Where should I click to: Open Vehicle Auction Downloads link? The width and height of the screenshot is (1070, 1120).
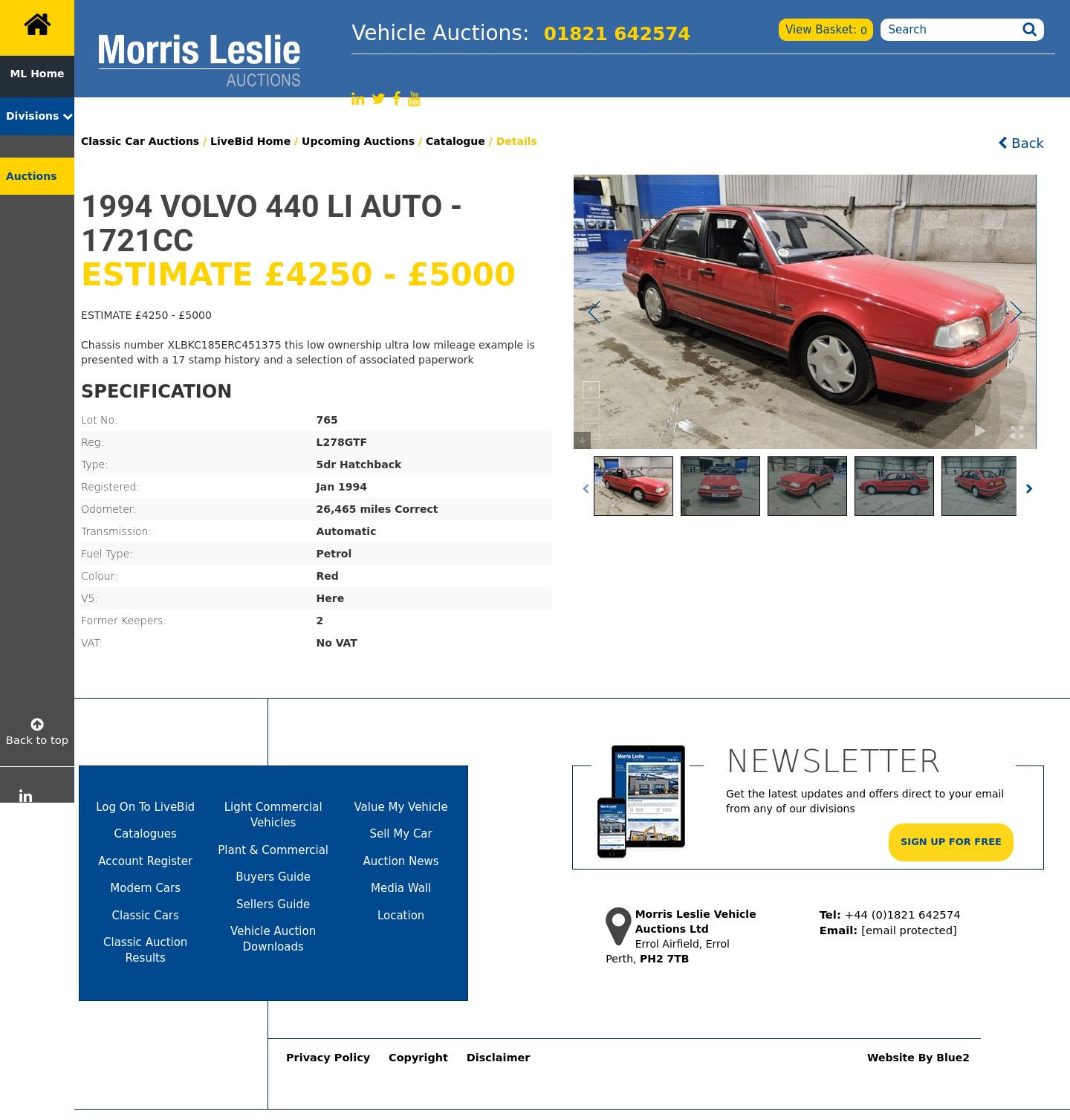(273, 939)
